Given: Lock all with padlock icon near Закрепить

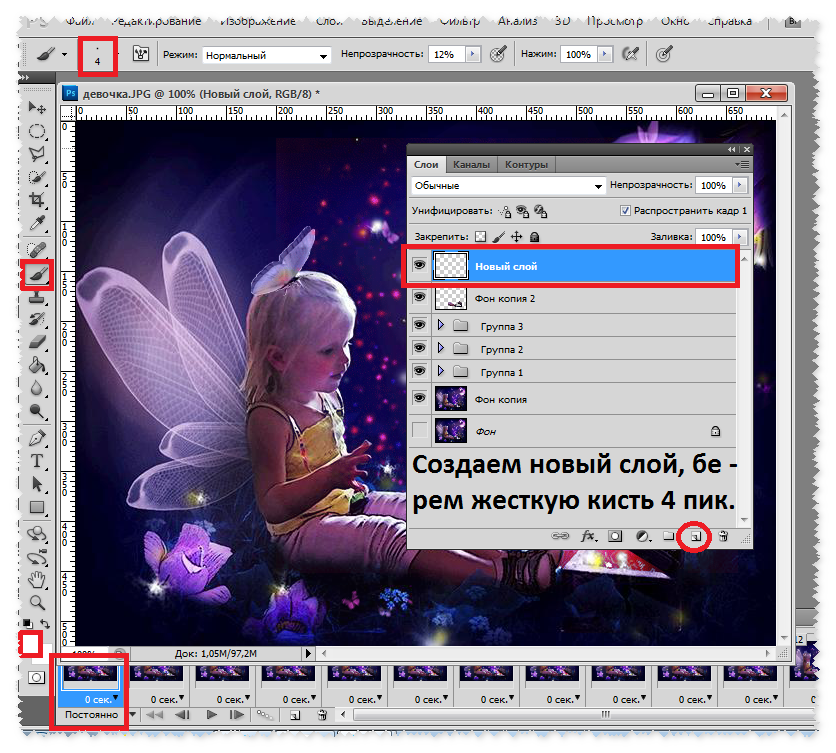Looking at the screenshot, I should point(534,237).
